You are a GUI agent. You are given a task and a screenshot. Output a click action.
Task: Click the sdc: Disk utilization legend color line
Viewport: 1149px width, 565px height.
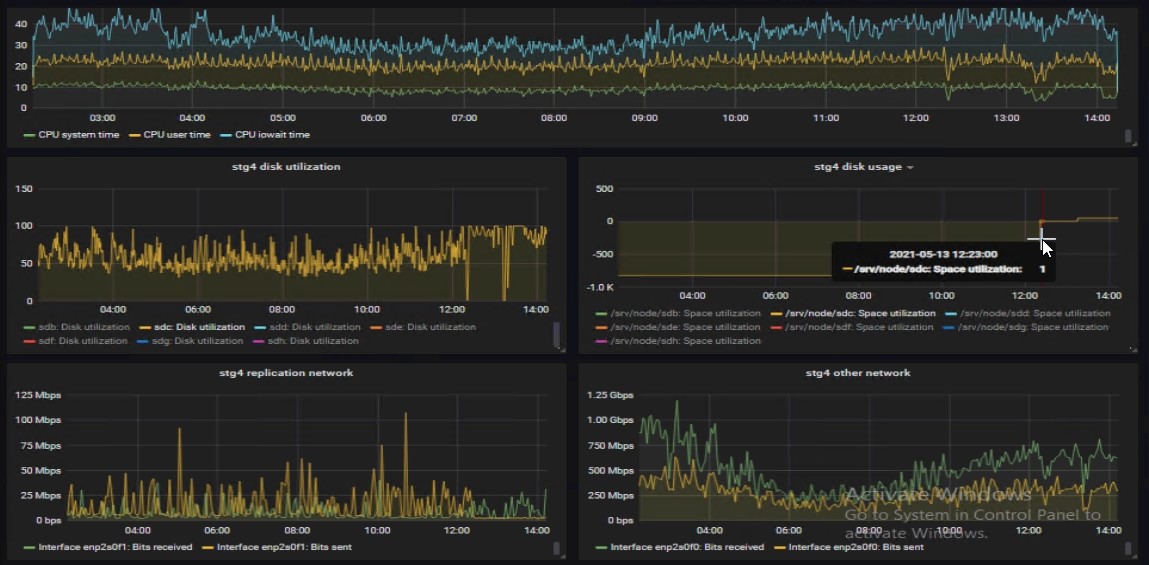[x=145, y=327]
